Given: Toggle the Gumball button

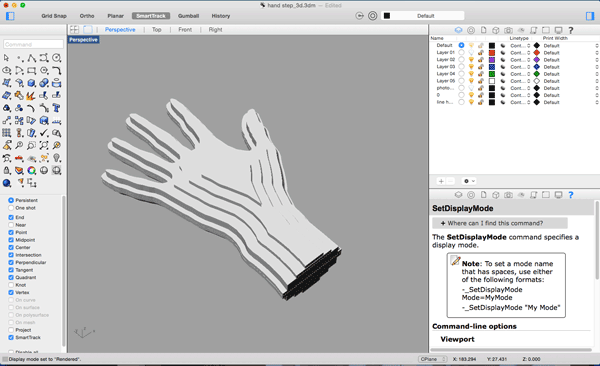Looking at the screenshot, I should pyautogui.click(x=188, y=16).
